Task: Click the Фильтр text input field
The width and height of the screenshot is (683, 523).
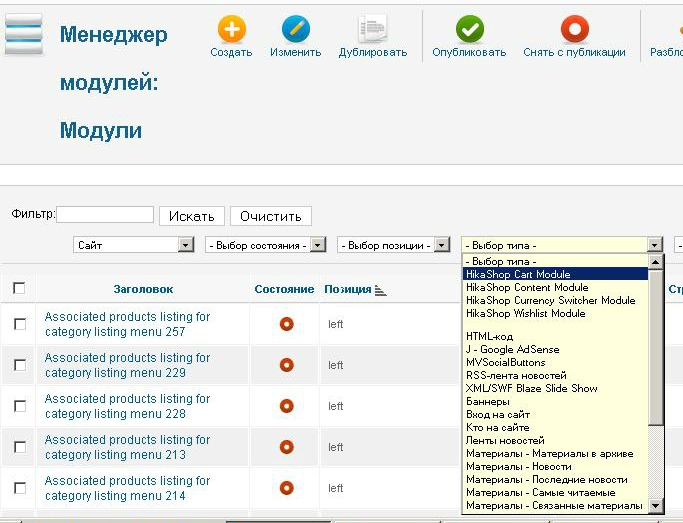Action: tap(105, 215)
